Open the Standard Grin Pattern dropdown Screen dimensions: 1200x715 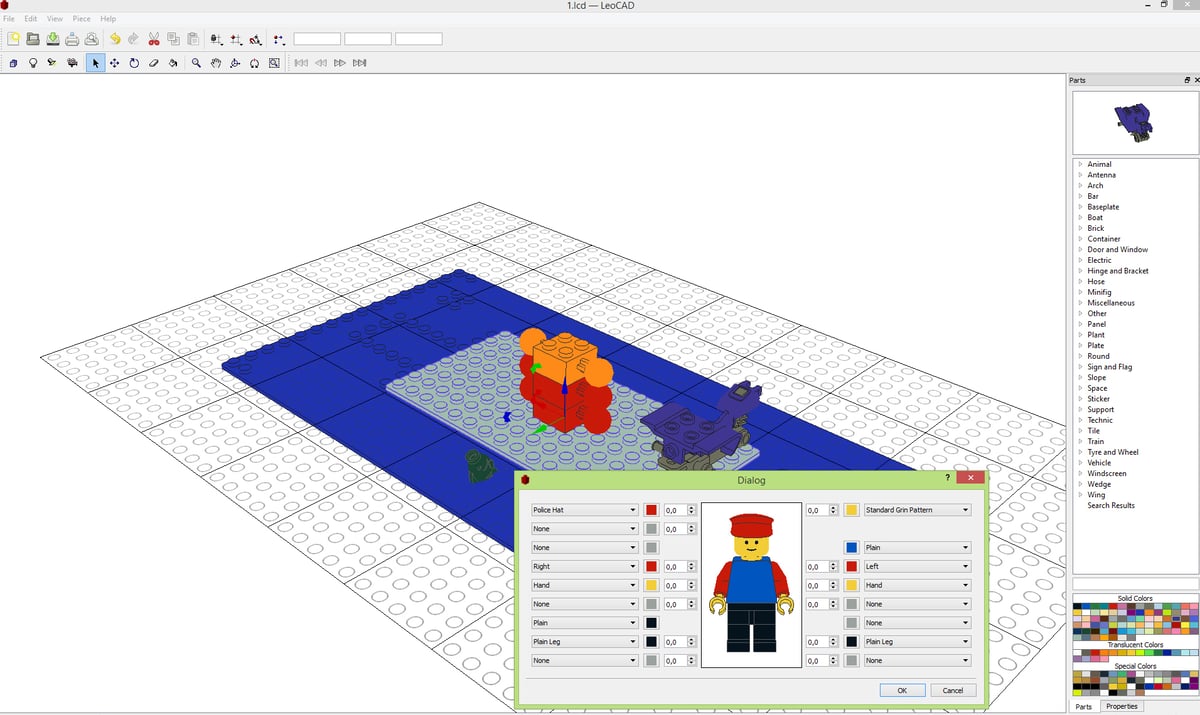tap(917, 510)
